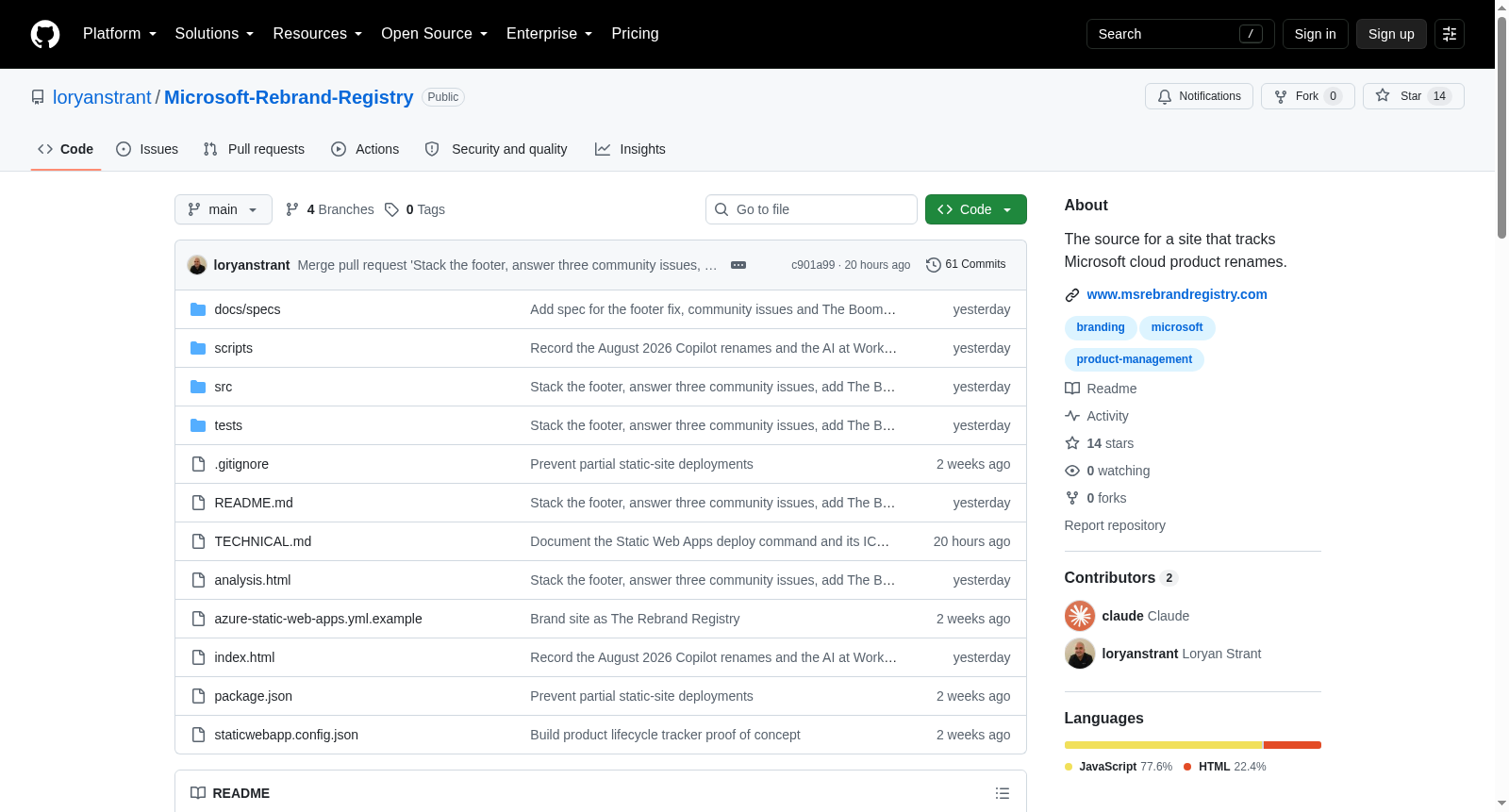1509x812 pixels.
Task: Click the GitHub logo icon
Action: (45, 34)
